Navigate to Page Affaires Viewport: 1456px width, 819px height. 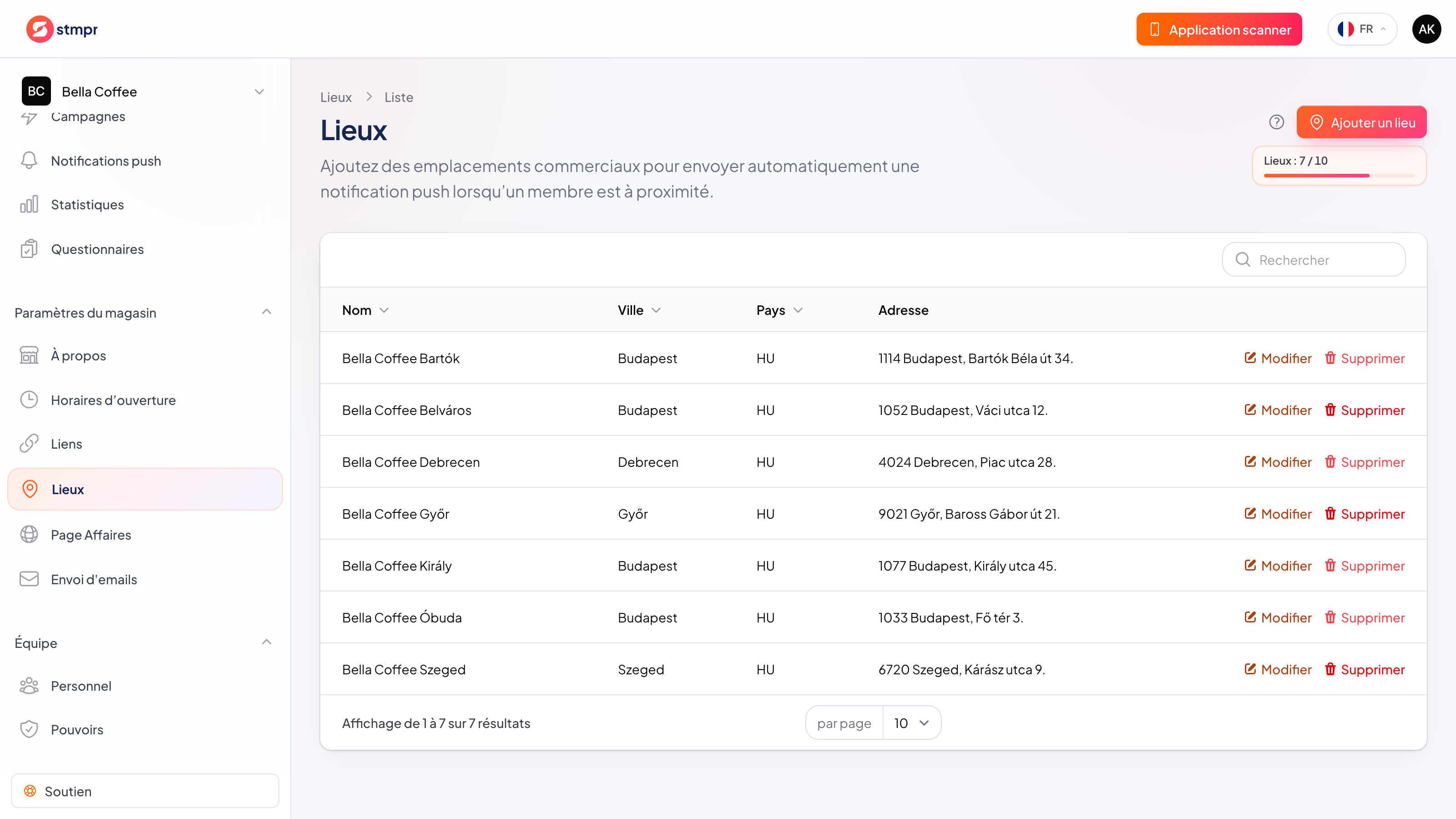point(145,534)
